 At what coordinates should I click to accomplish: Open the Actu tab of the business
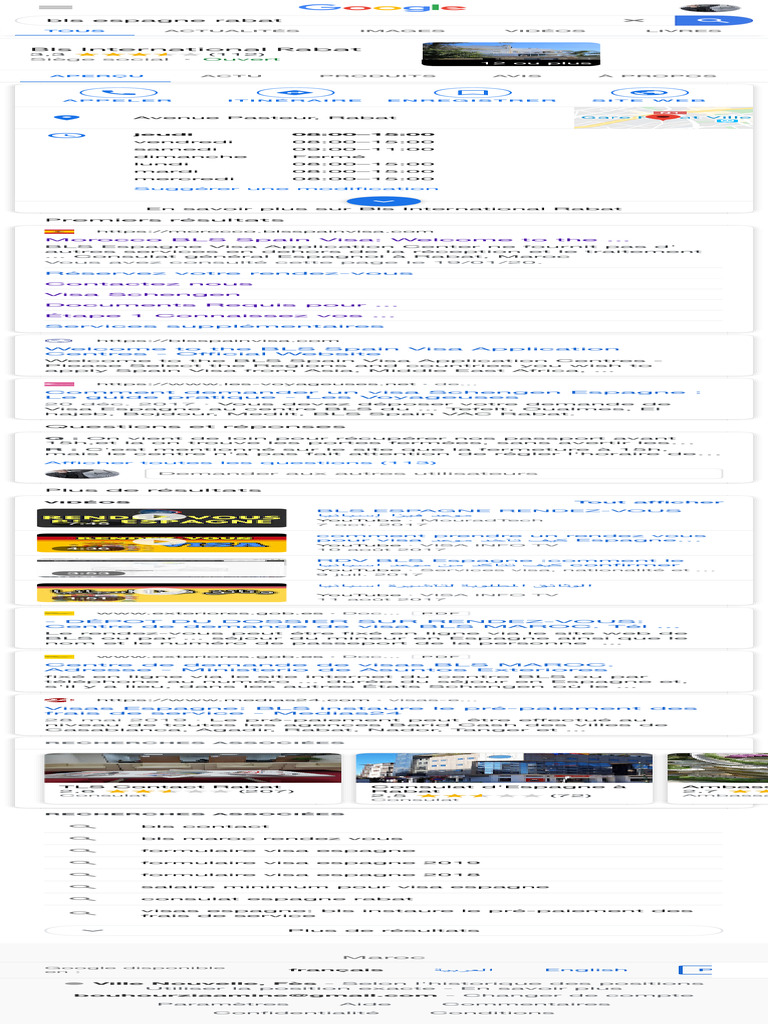[x=231, y=76]
